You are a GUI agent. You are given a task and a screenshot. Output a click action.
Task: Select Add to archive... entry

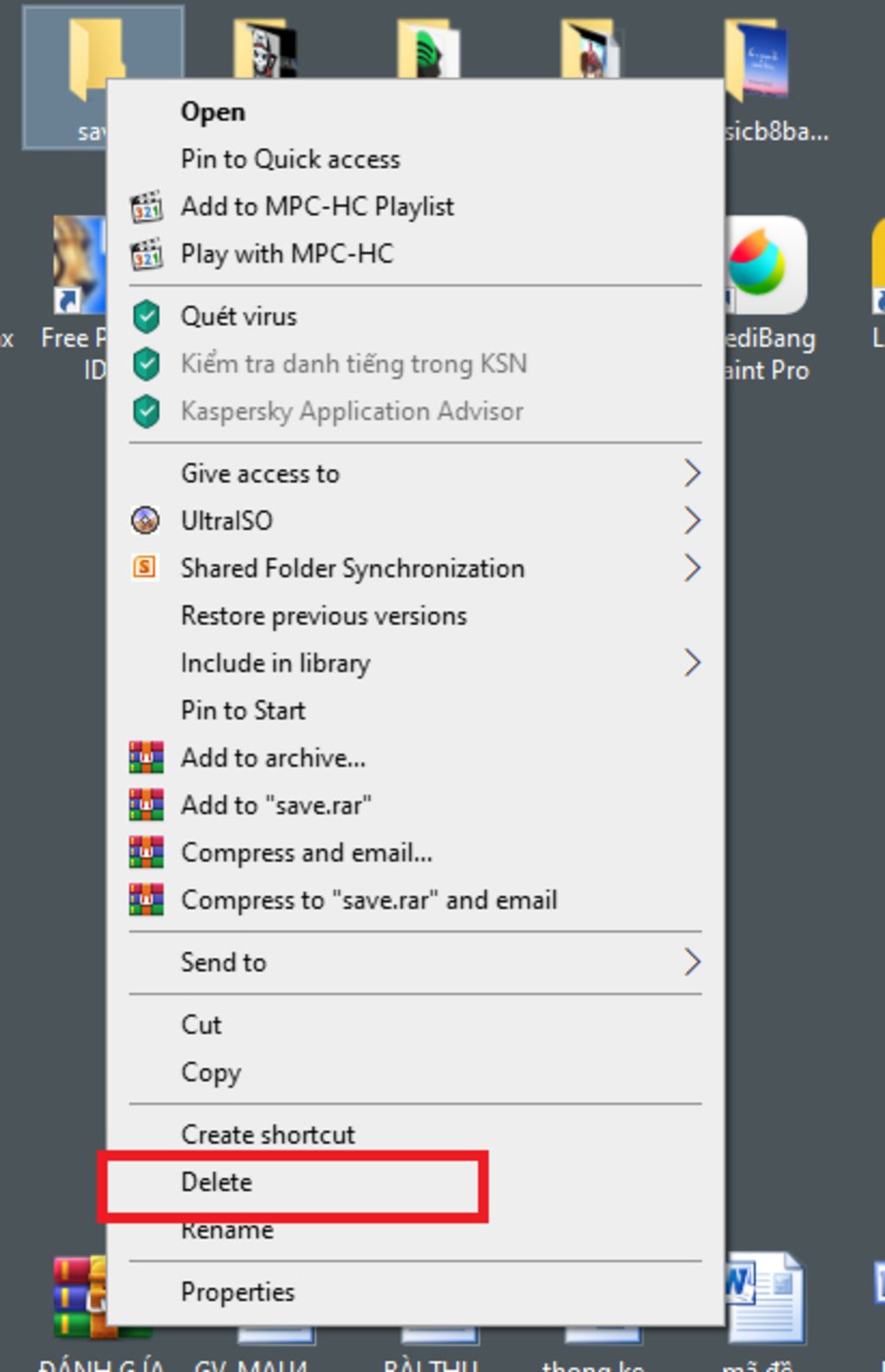point(273,758)
